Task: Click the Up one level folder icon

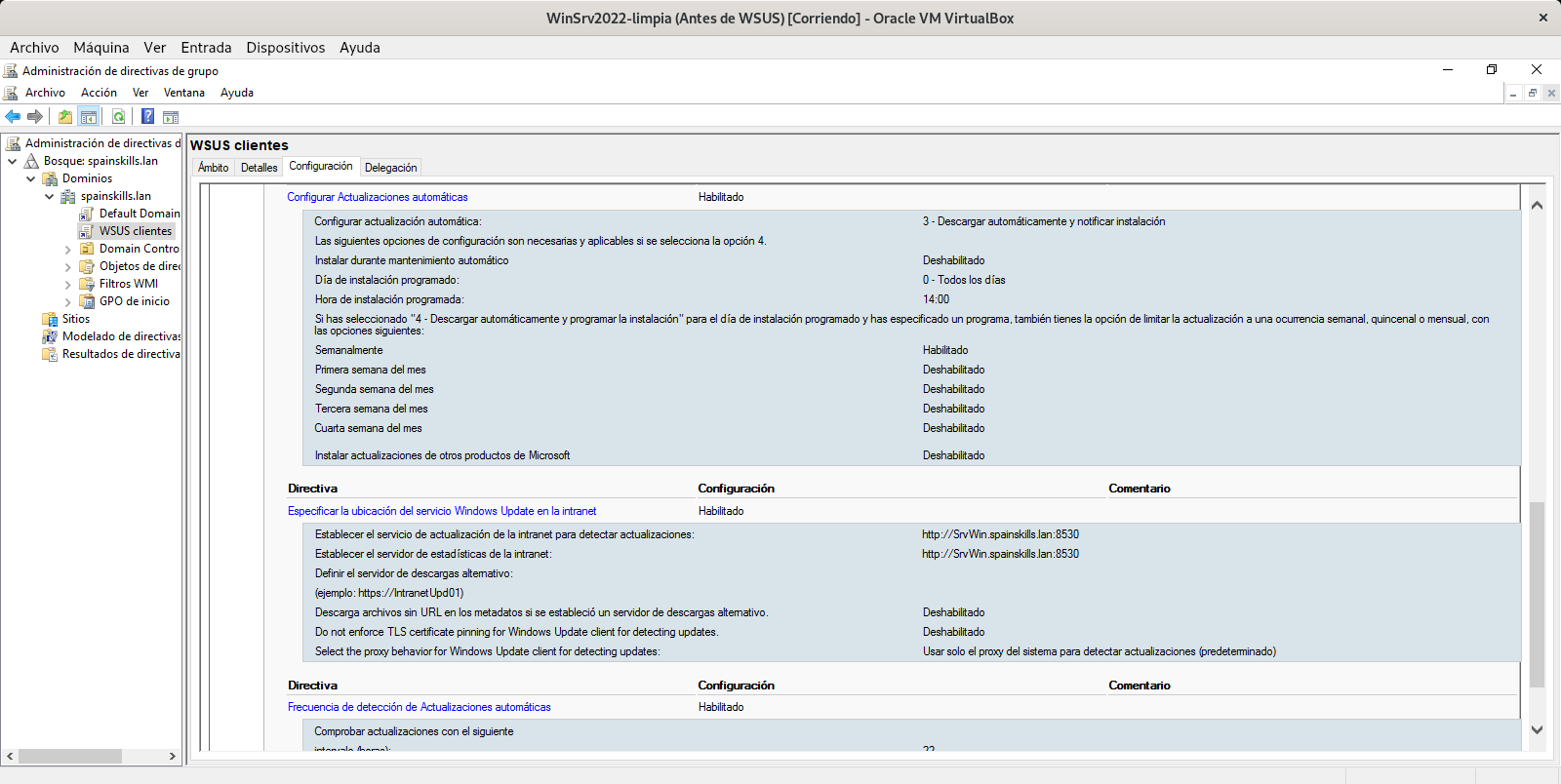Action: pyautogui.click(x=65, y=117)
